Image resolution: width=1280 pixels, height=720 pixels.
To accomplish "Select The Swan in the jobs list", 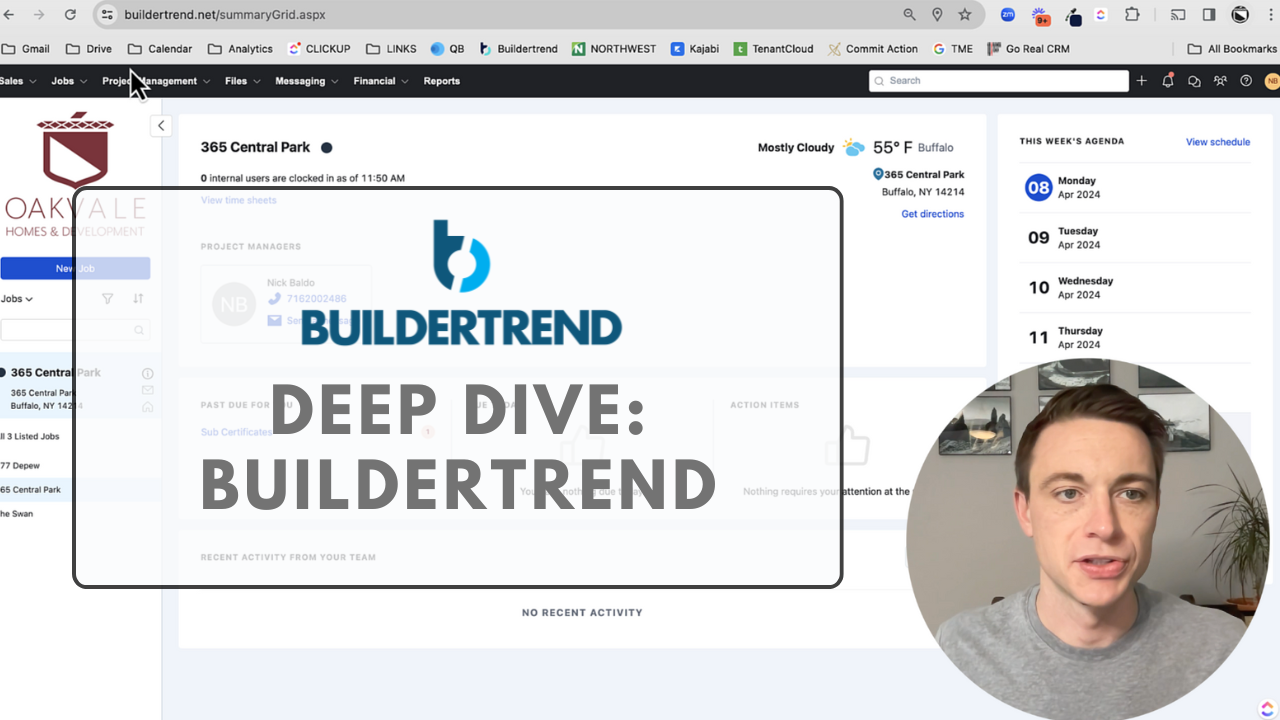I will click(x=17, y=514).
